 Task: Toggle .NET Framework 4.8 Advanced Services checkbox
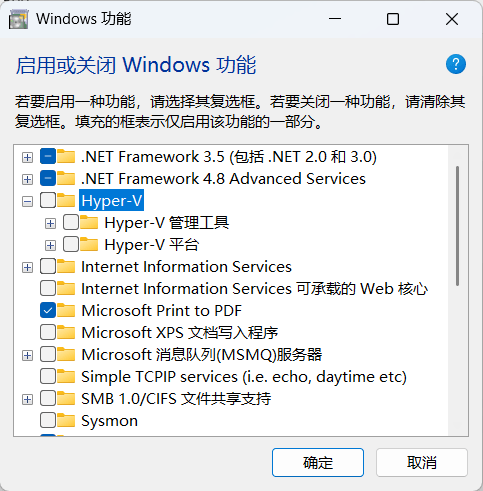48,178
